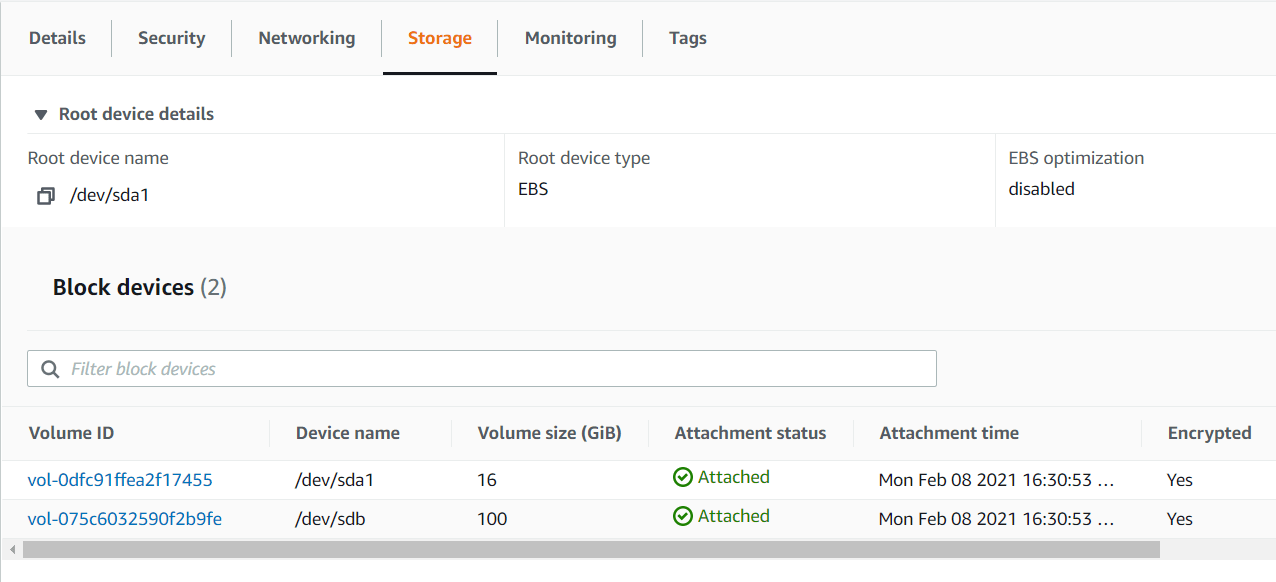Open volume vol-0dfc91ffea2f17455
Screen dimensions: 1276x582
pyautogui.click(x=121, y=480)
